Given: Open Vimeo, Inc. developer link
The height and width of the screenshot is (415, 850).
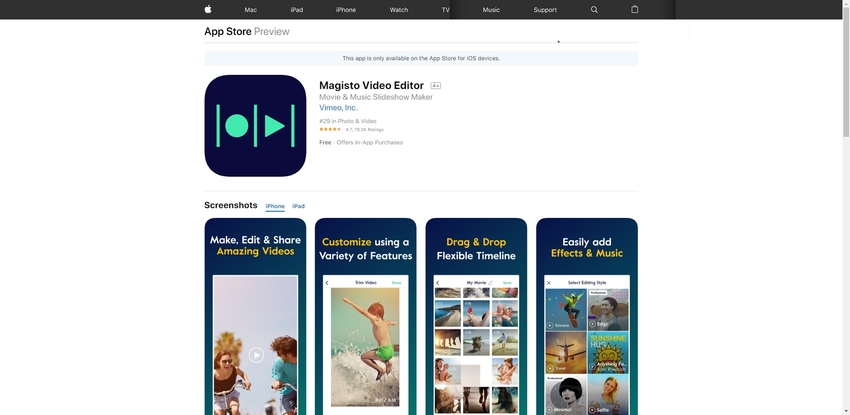Looking at the screenshot, I should (x=338, y=108).
